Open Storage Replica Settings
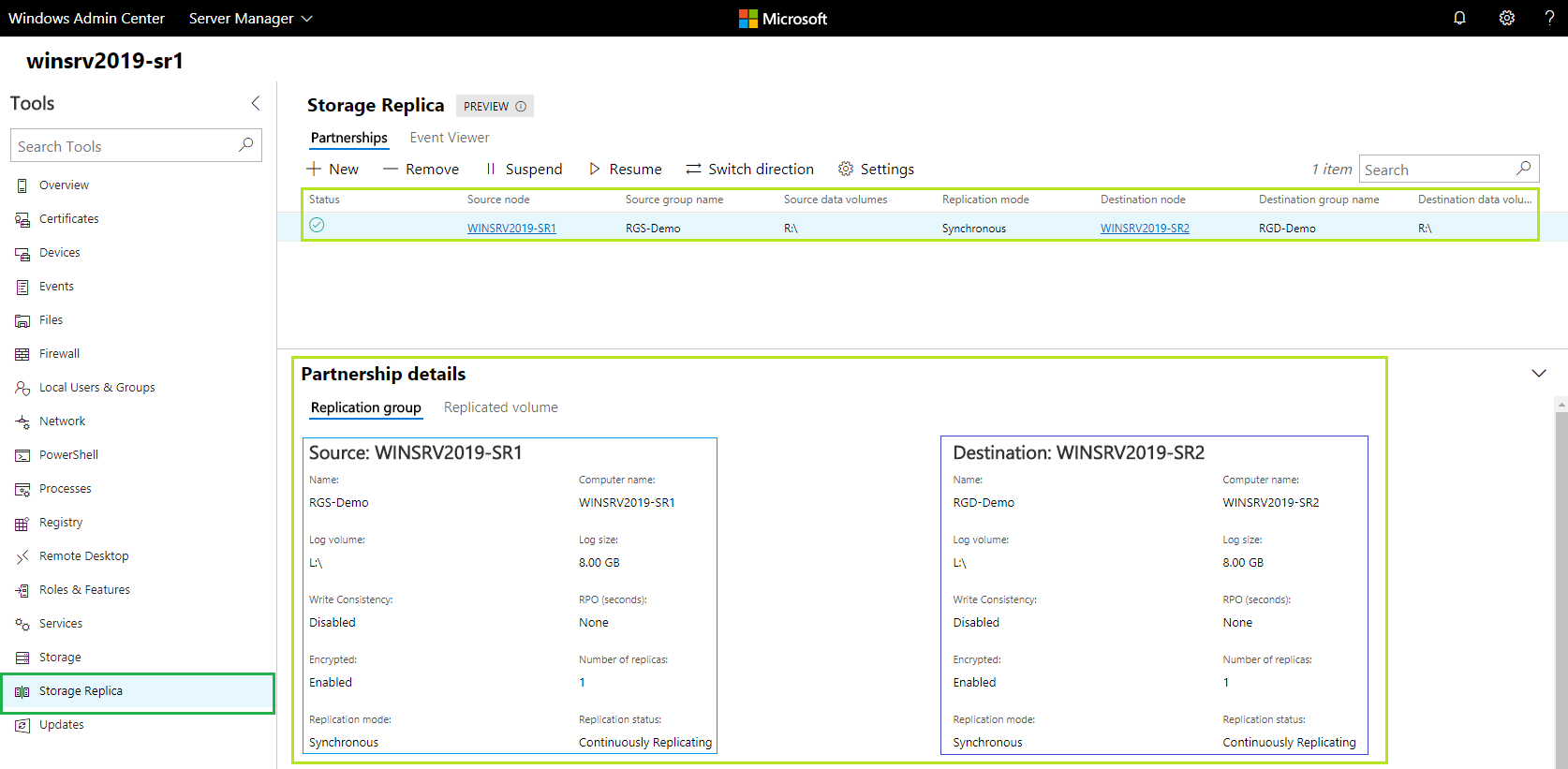Screen dimensions: 1568x769 point(876,169)
